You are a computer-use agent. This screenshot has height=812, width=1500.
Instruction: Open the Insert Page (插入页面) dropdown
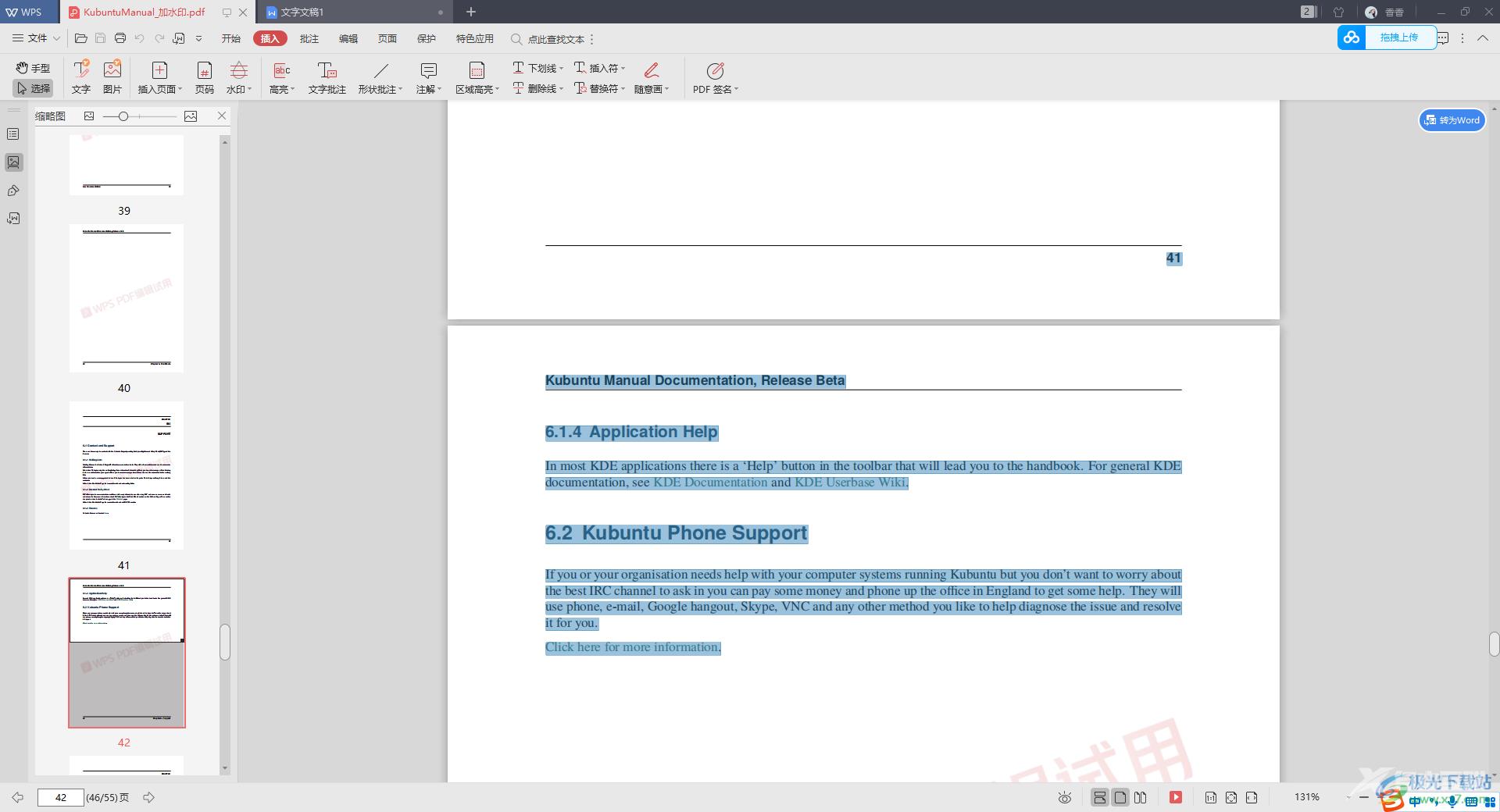click(159, 77)
